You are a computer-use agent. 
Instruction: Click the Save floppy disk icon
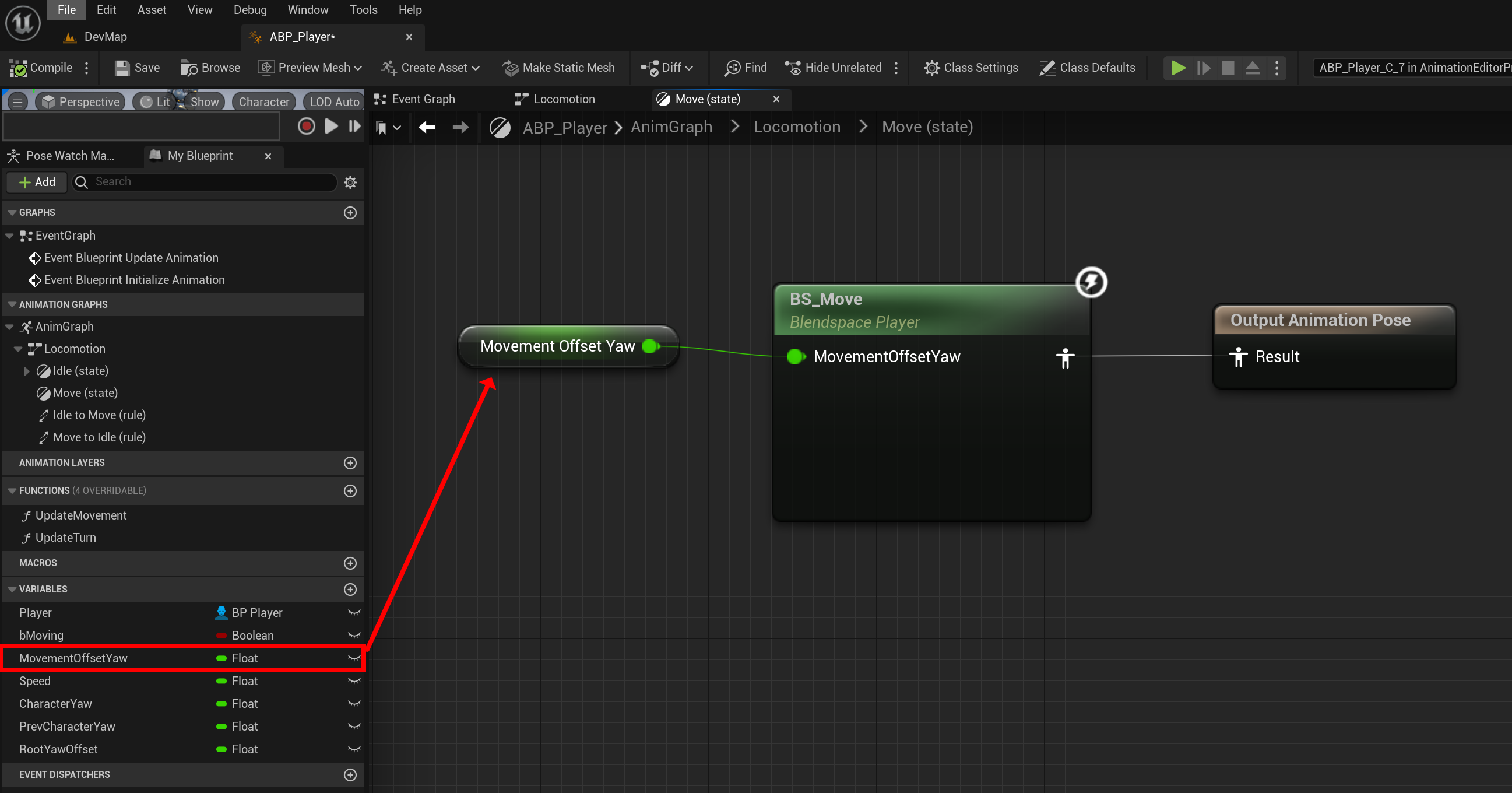(x=122, y=68)
